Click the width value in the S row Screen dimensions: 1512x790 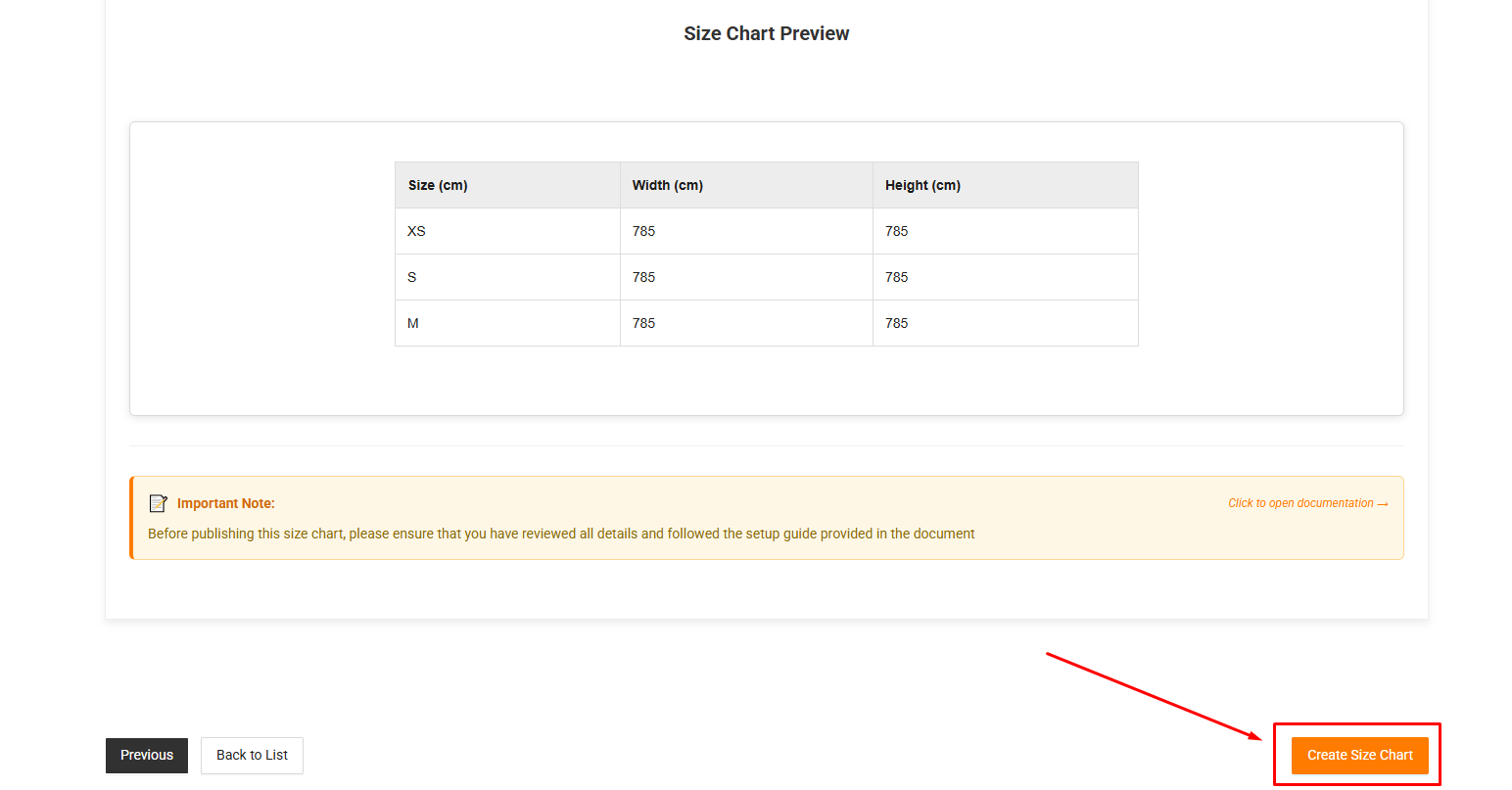pyautogui.click(x=643, y=277)
